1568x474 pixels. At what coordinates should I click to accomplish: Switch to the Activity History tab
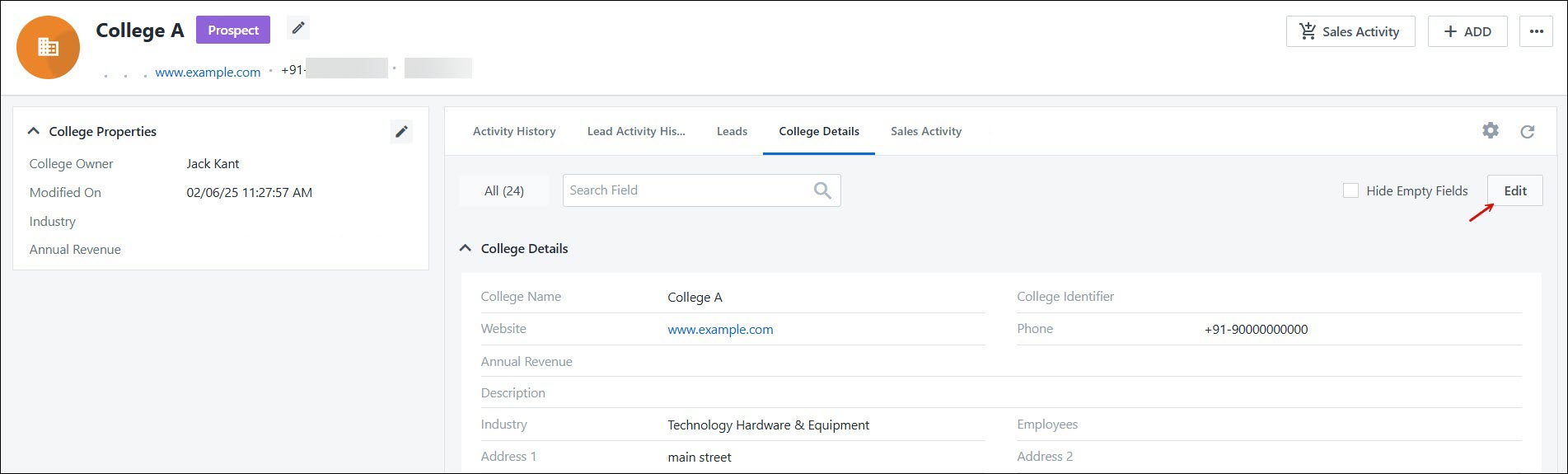[514, 131]
